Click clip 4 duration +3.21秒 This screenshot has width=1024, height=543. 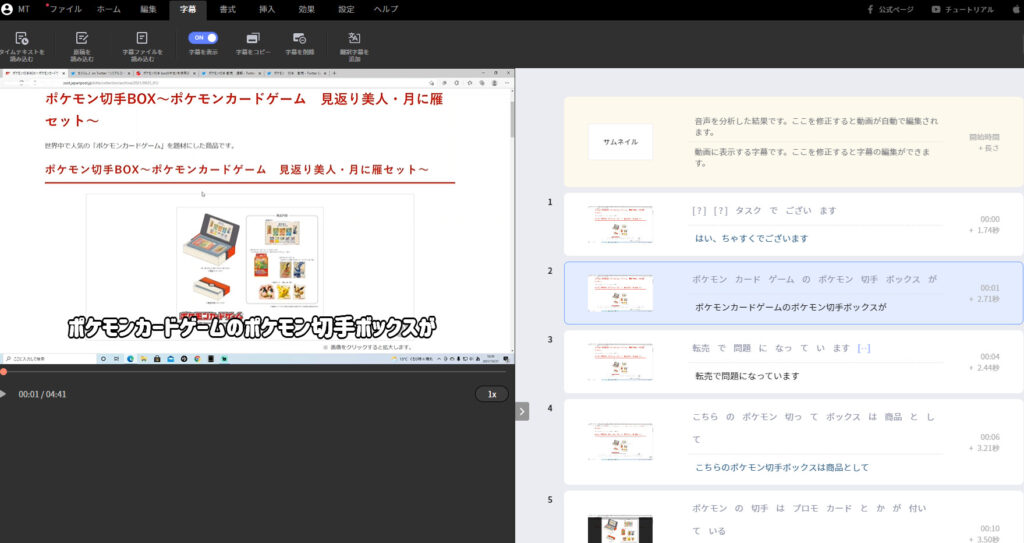point(984,448)
